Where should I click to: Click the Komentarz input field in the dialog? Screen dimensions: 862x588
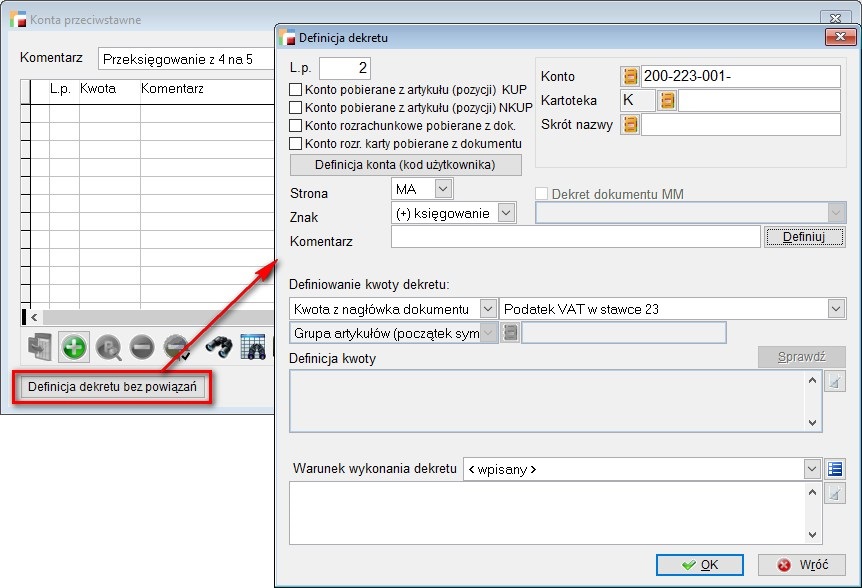click(x=575, y=237)
